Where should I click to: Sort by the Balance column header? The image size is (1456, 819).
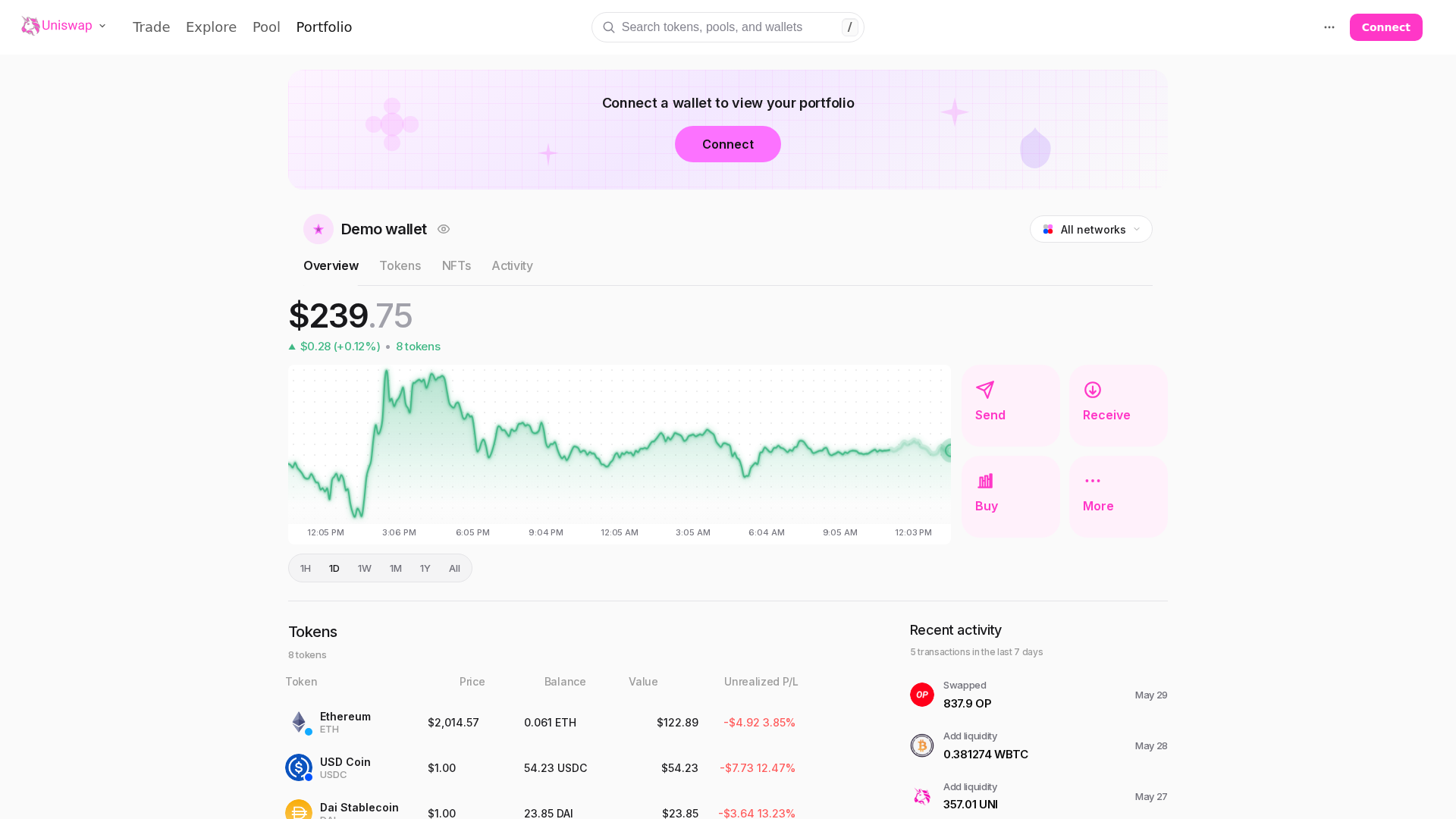[x=565, y=682]
